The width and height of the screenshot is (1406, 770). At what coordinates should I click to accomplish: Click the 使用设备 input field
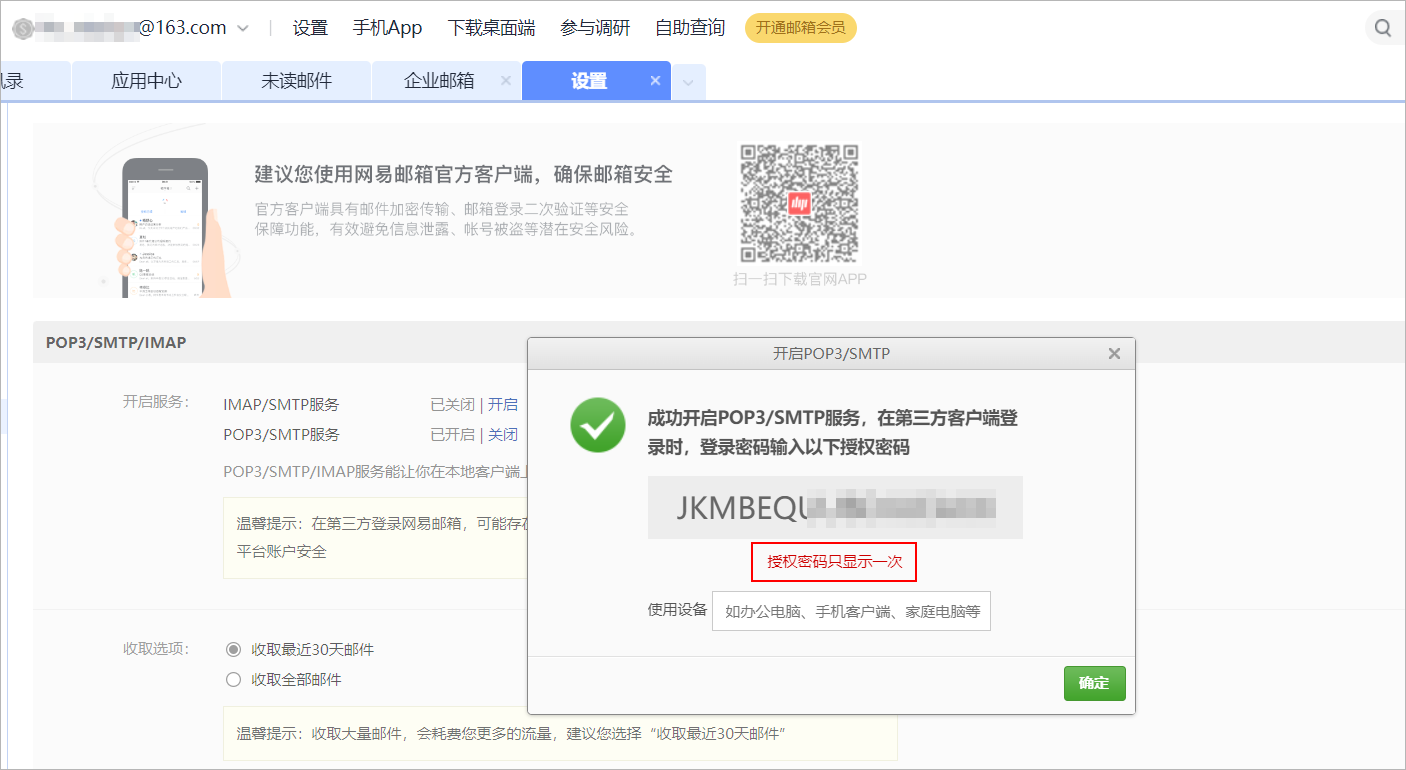[851, 611]
